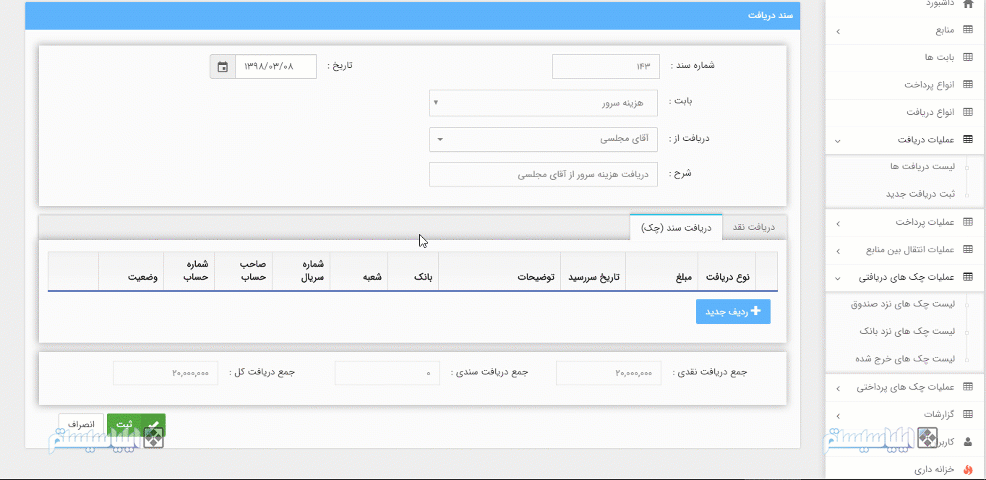Expand the گزارشات menu chevron
This screenshot has width=986, height=480.
point(838,416)
